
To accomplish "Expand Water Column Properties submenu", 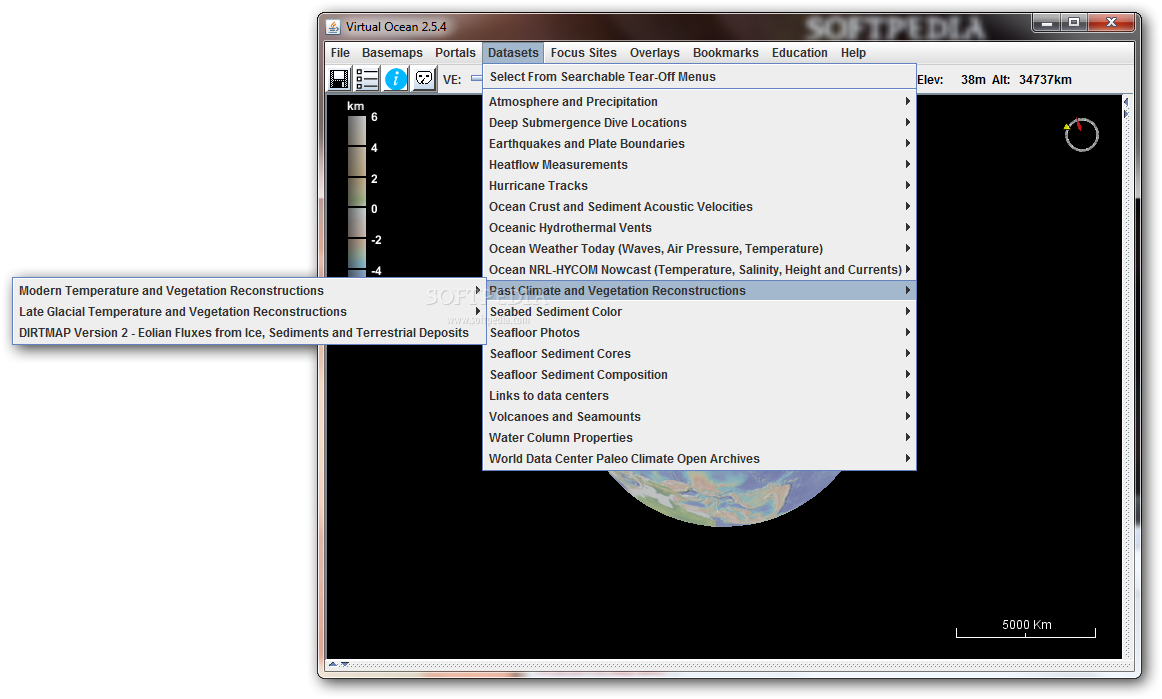I will [700, 437].
